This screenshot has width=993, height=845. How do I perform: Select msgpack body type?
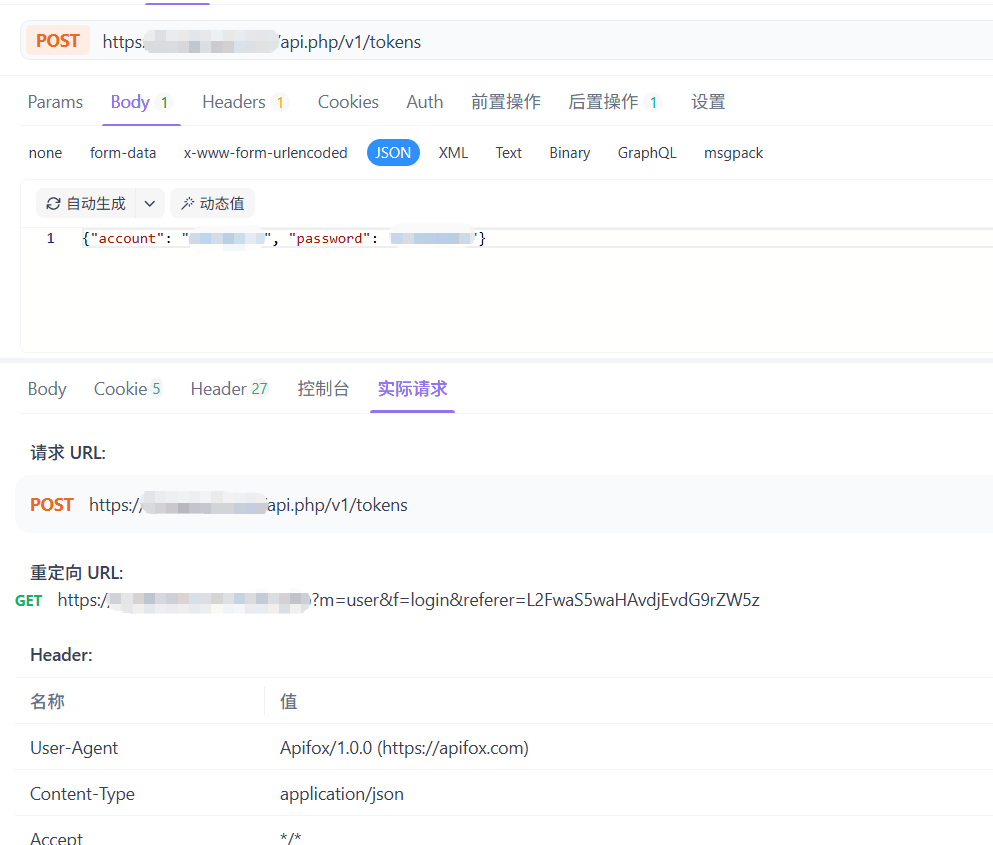click(x=733, y=153)
